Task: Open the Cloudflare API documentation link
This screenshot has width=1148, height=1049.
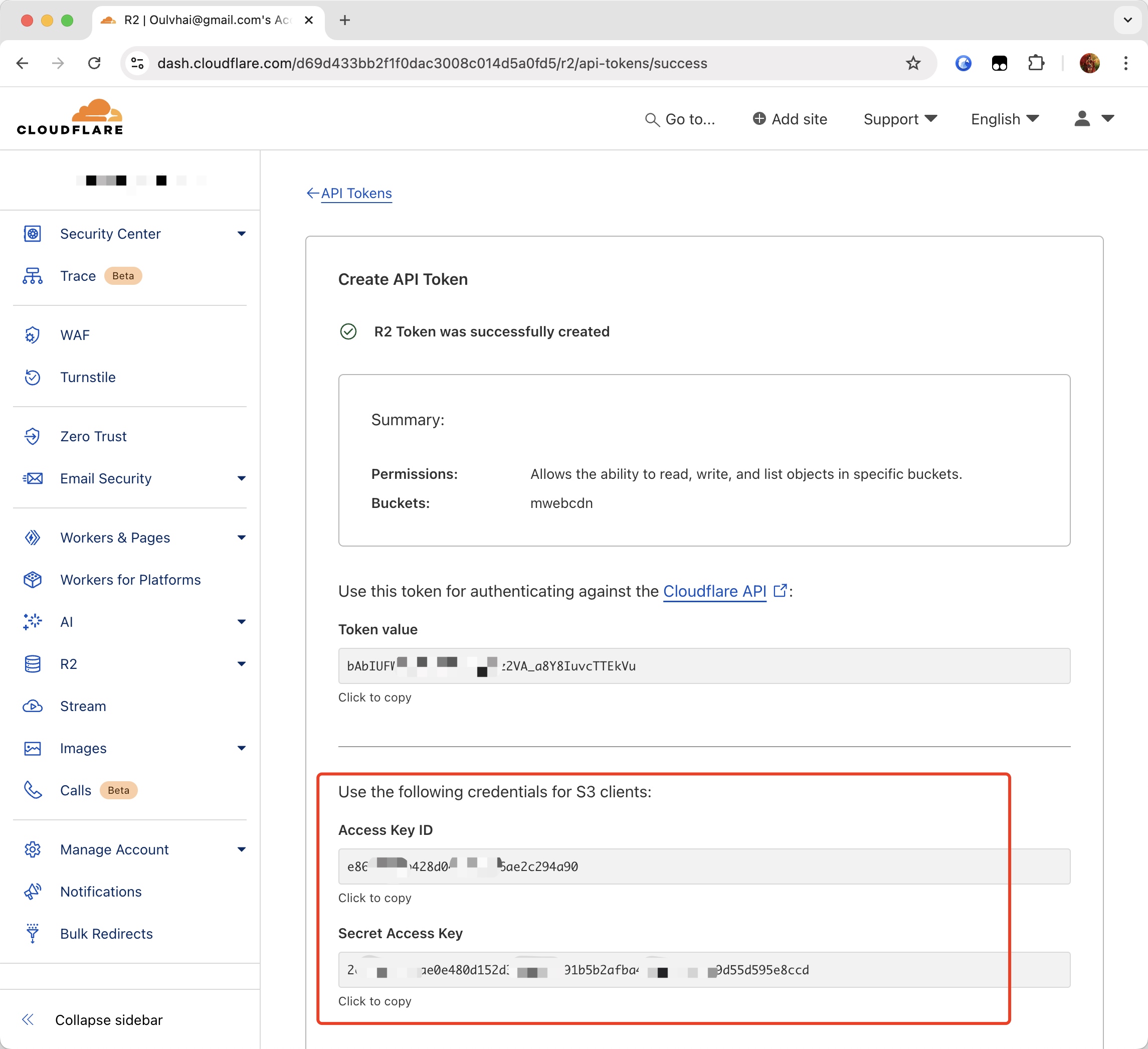Action: click(x=715, y=591)
